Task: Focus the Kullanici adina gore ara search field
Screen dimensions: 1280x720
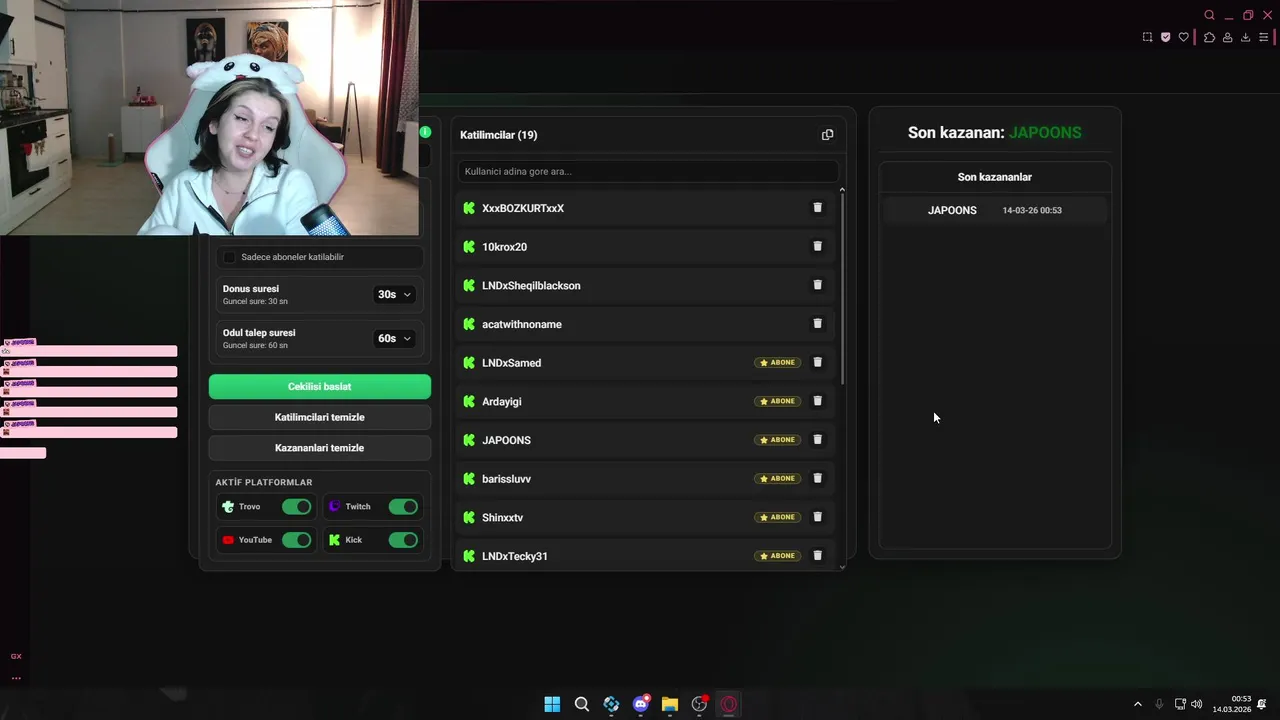Action: [648, 171]
